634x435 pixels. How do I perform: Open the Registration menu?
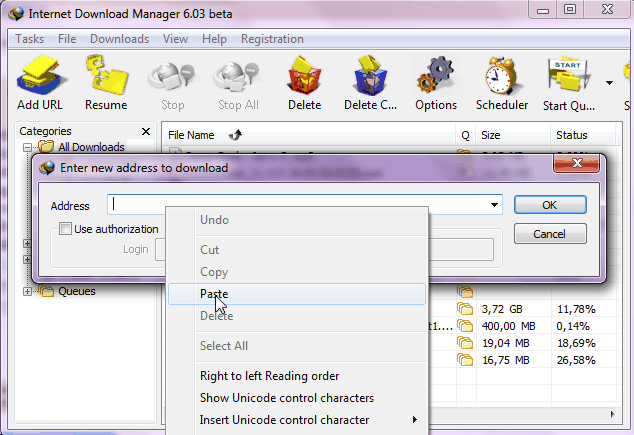click(272, 39)
